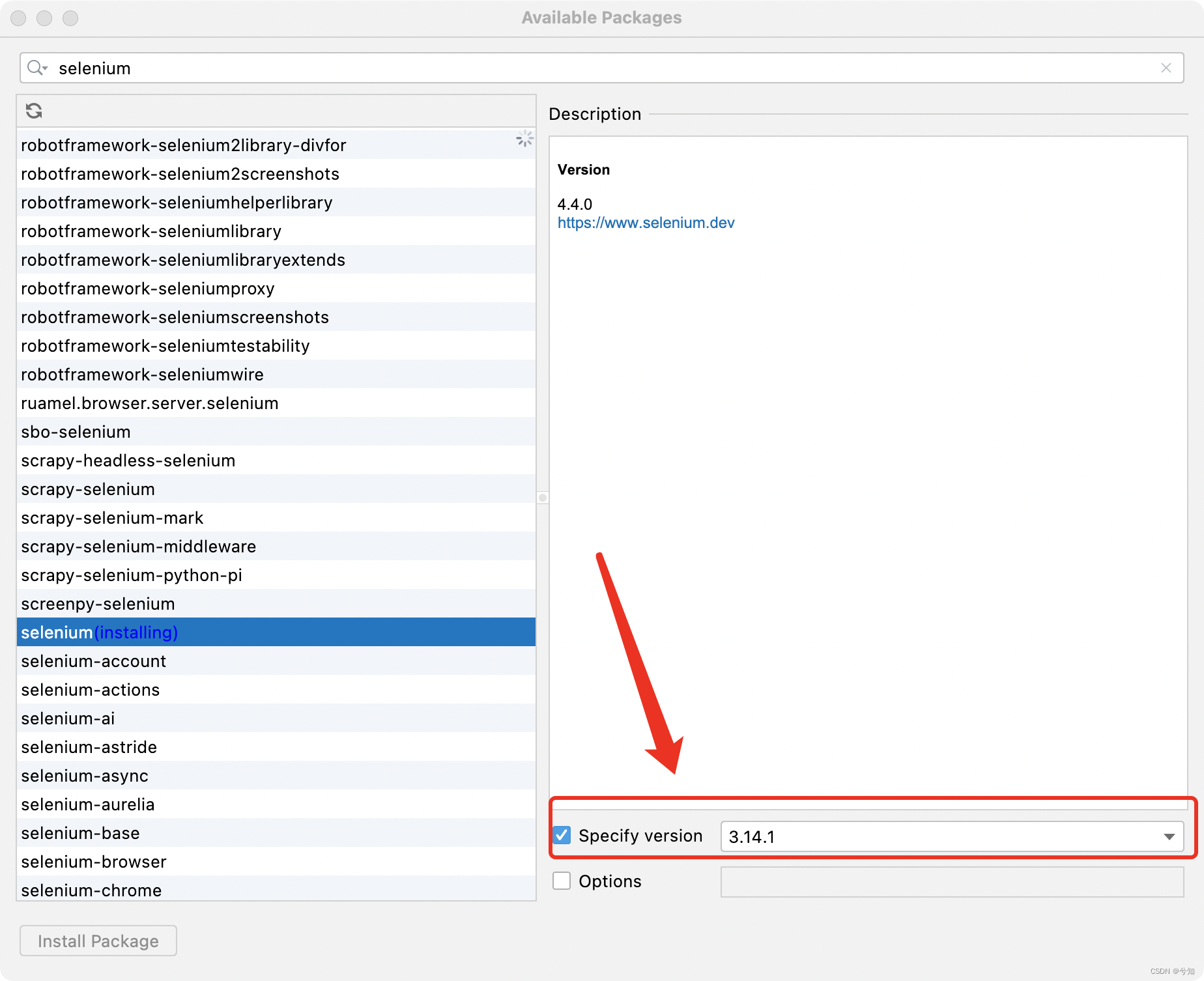
Task: Click the 4.4.0 version text
Action: pyautogui.click(x=575, y=204)
